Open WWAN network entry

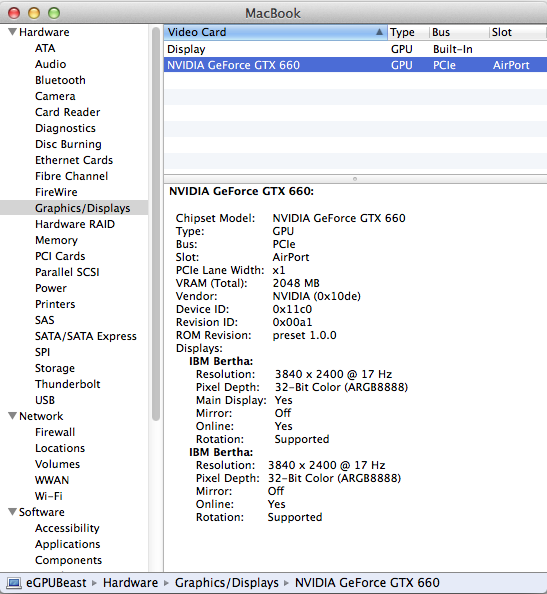pos(52,480)
